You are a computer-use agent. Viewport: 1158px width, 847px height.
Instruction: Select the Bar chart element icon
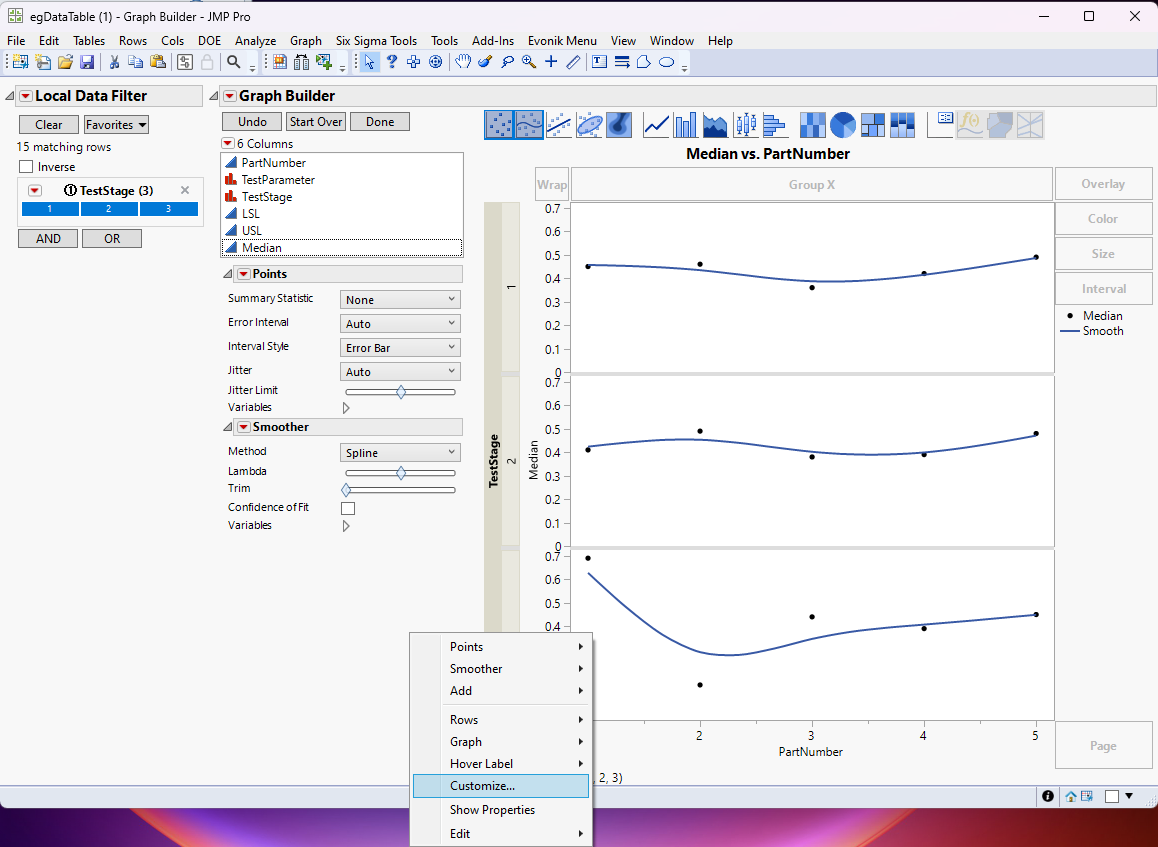tap(686, 125)
